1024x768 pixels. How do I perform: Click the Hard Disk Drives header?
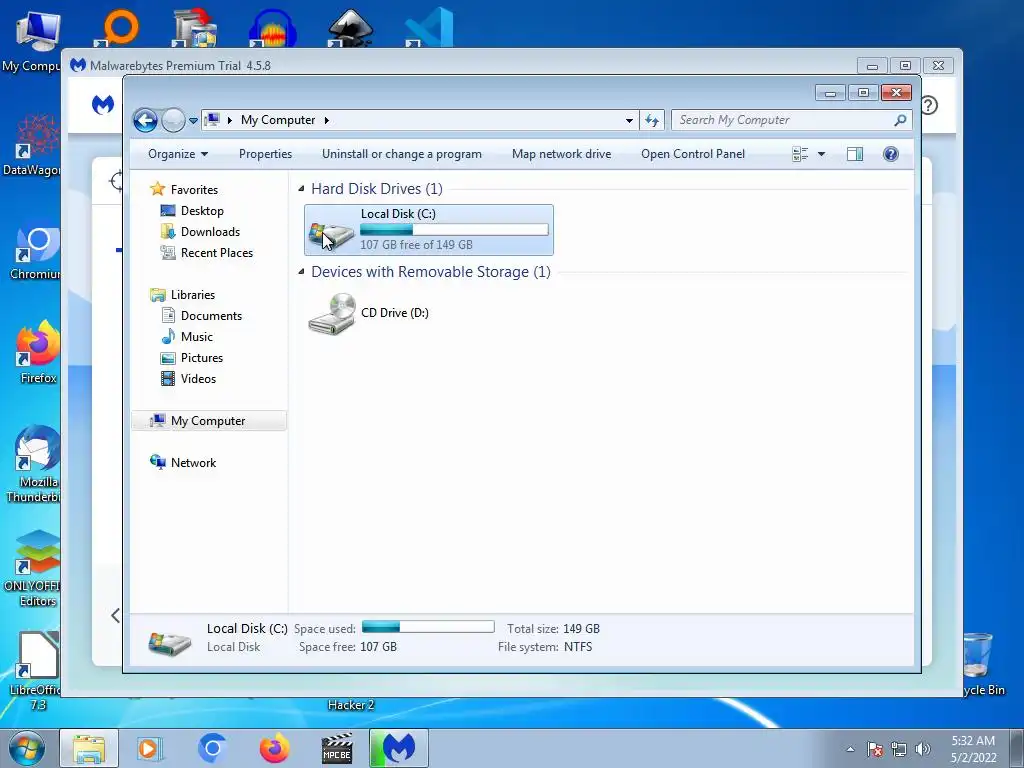pyautogui.click(x=377, y=189)
